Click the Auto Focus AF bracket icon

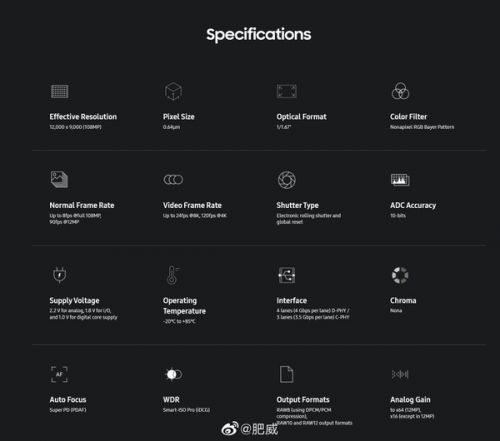tap(59, 374)
